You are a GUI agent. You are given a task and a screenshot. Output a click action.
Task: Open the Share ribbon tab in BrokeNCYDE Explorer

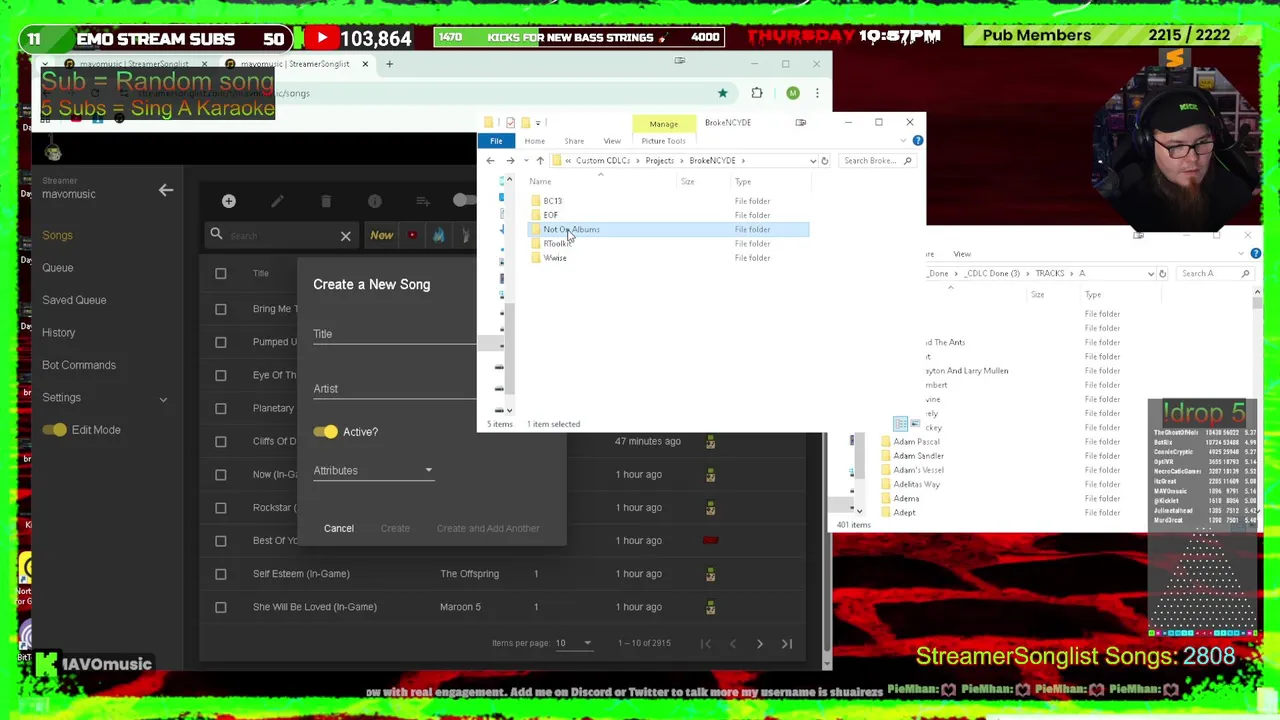pos(574,141)
